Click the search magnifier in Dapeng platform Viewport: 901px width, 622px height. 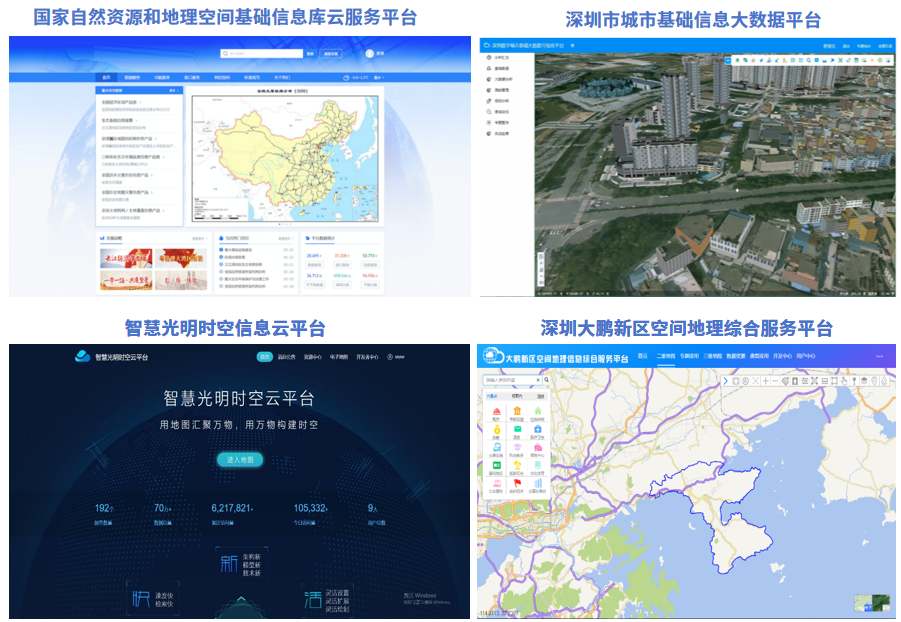[546, 380]
